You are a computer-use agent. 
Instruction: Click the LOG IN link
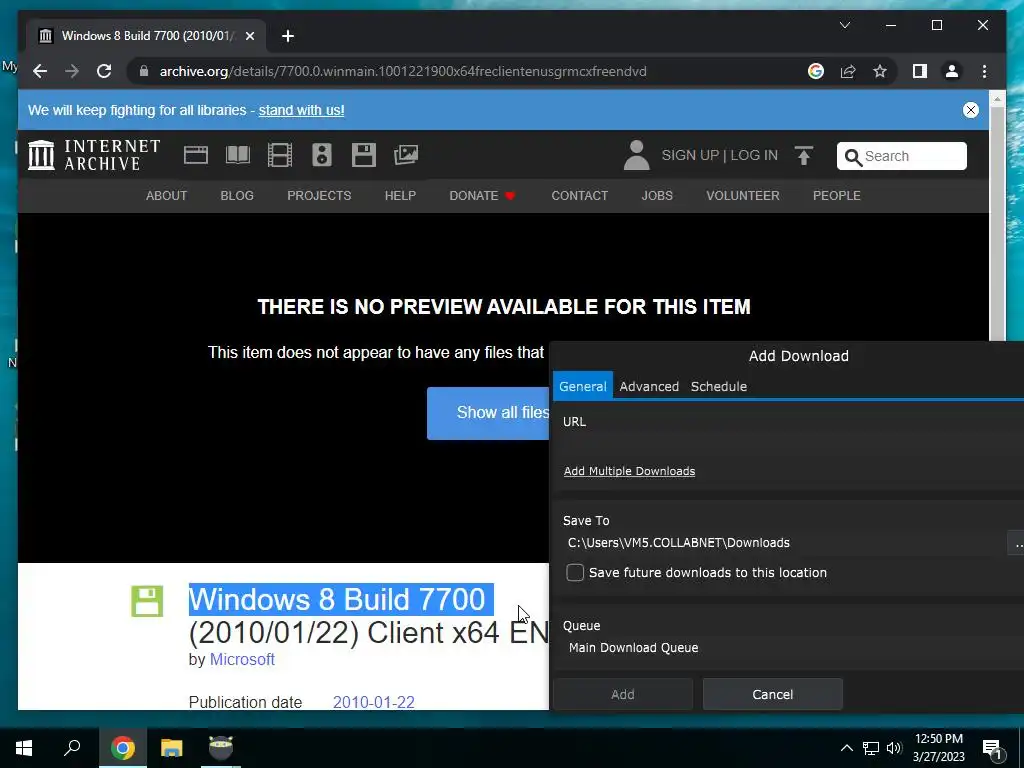[x=754, y=155]
